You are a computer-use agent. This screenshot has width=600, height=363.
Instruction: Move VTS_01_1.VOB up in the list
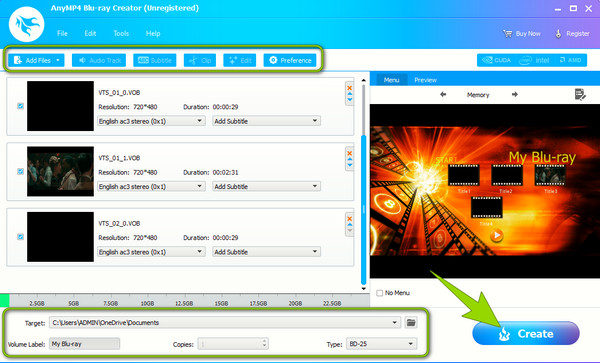click(349, 160)
